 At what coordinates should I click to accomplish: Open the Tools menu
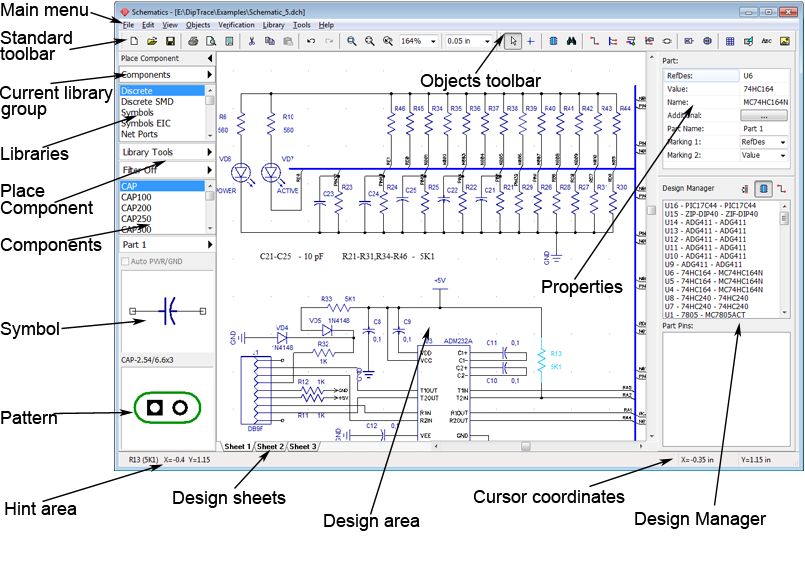click(301, 25)
